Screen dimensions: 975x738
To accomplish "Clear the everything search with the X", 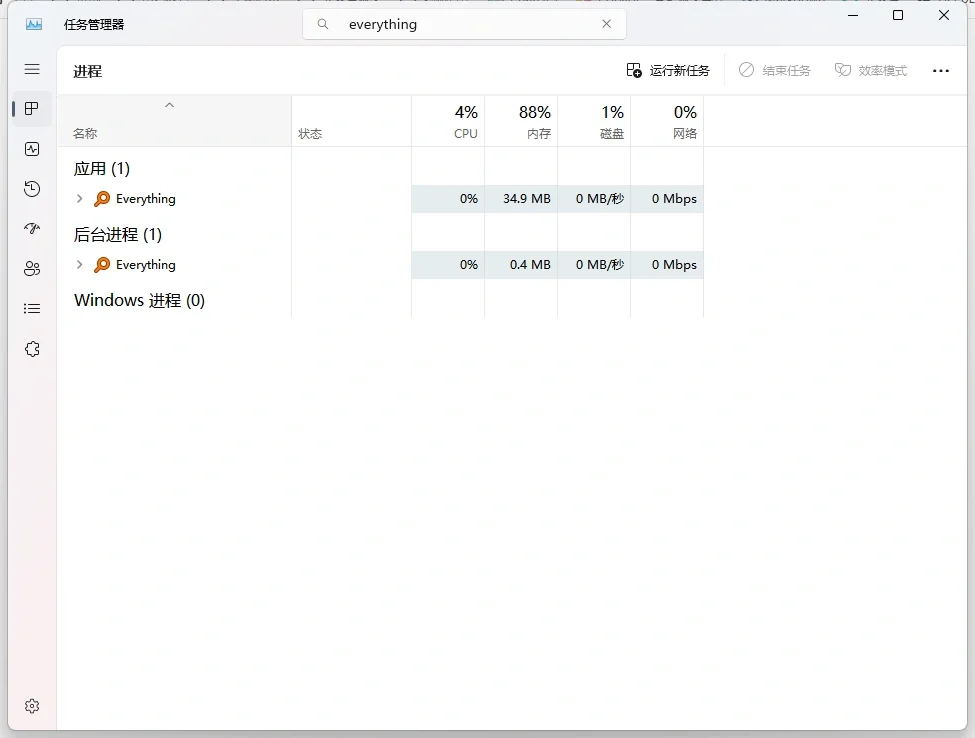I will (607, 24).
